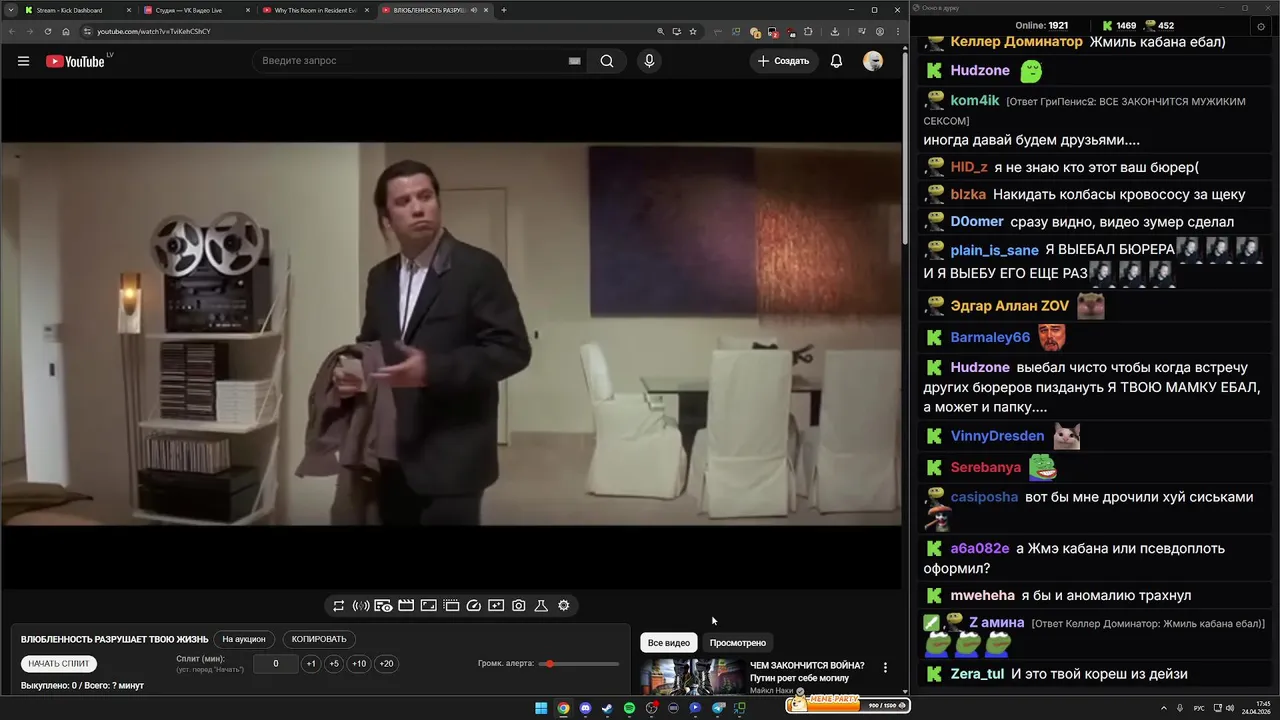The height and width of the screenshot is (720, 1280).
Task: Open the YouTube guide hamburger menu
Action: [x=23, y=61]
